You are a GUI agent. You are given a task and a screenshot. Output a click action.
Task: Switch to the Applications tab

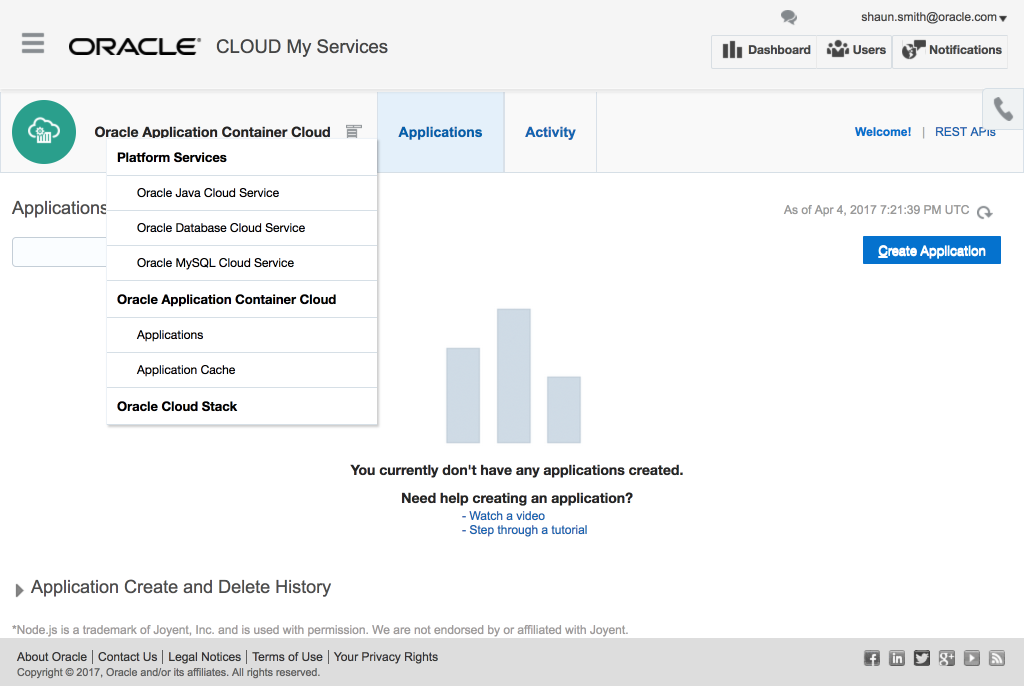click(x=440, y=132)
